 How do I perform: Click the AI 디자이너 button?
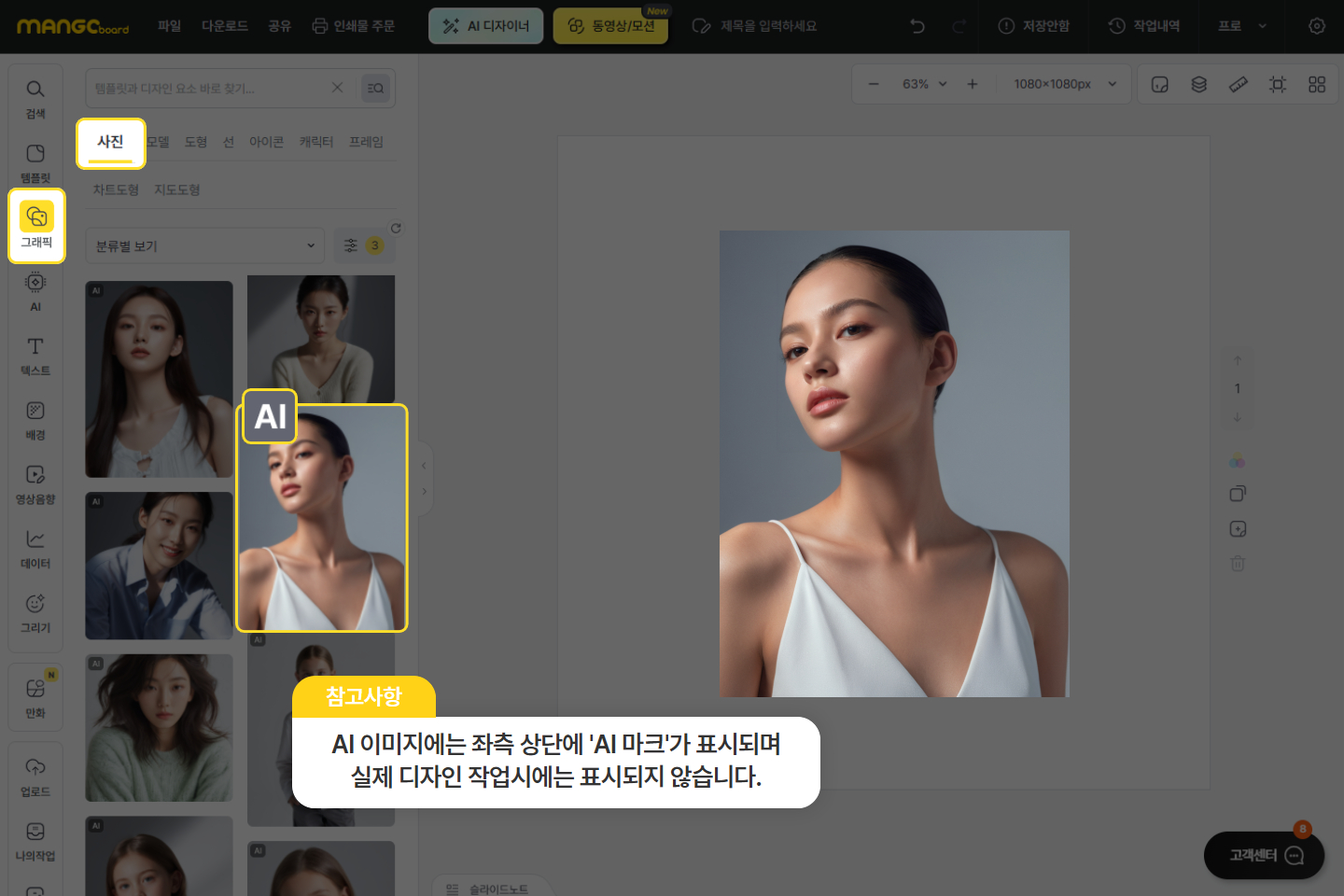pyautogui.click(x=485, y=26)
